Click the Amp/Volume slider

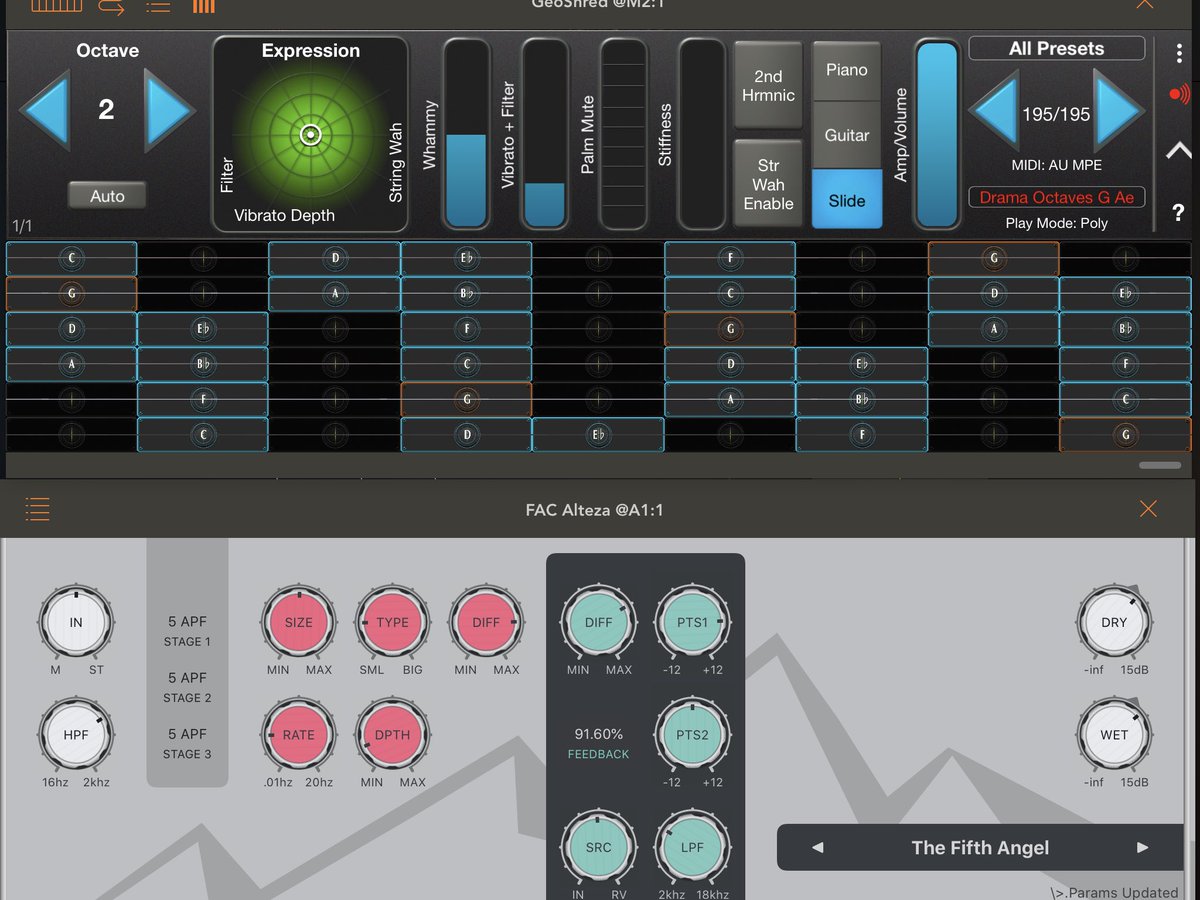(x=937, y=134)
